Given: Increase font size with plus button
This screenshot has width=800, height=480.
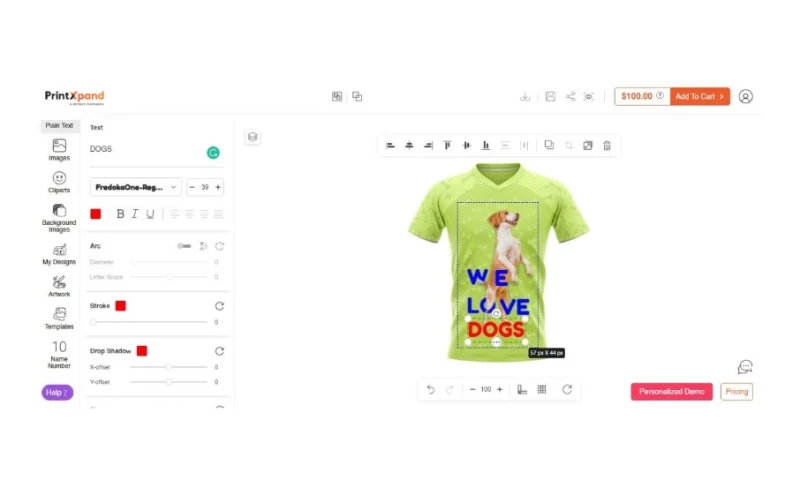Looking at the screenshot, I should click(218, 187).
